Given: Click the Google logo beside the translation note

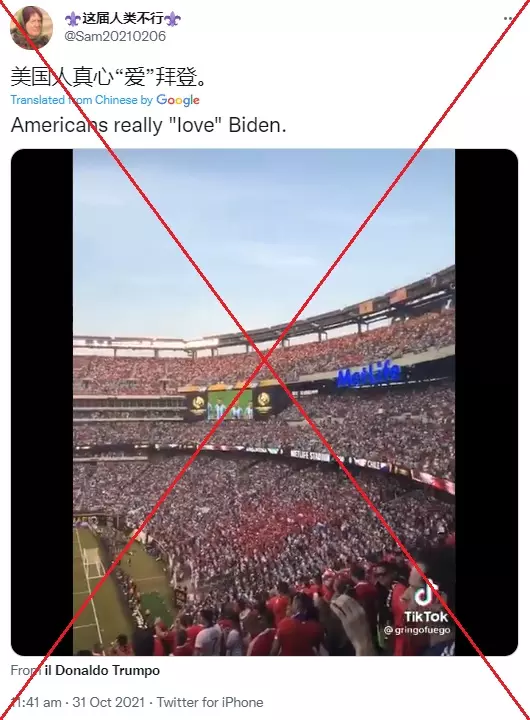Looking at the screenshot, I should (x=178, y=100).
